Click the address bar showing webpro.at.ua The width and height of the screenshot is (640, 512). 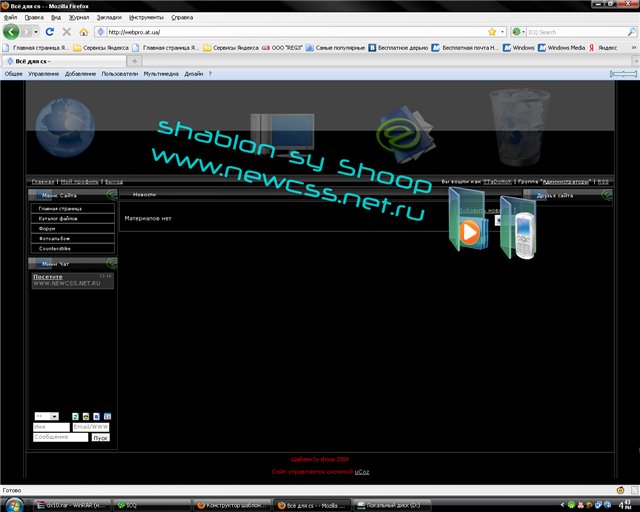(x=296, y=32)
